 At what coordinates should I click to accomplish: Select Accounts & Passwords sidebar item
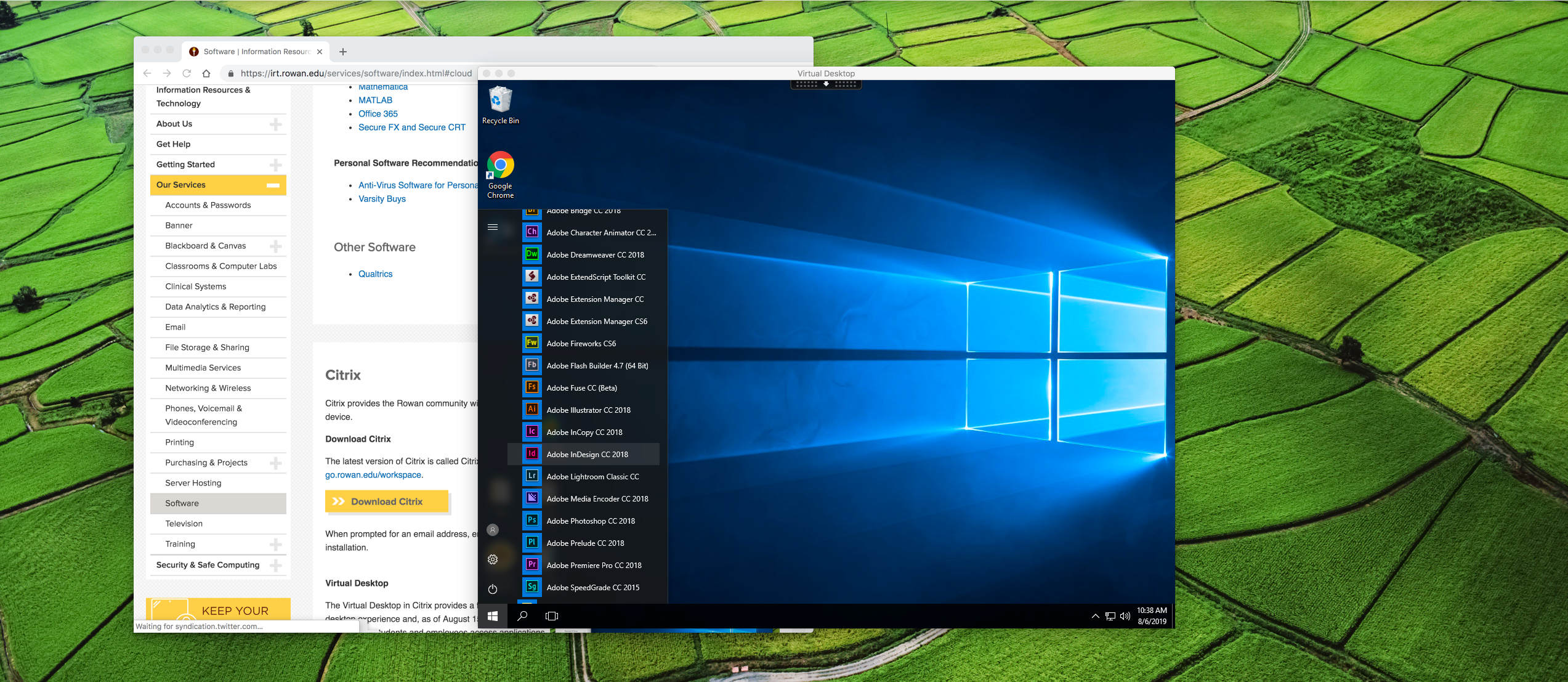click(x=218, y=205)
